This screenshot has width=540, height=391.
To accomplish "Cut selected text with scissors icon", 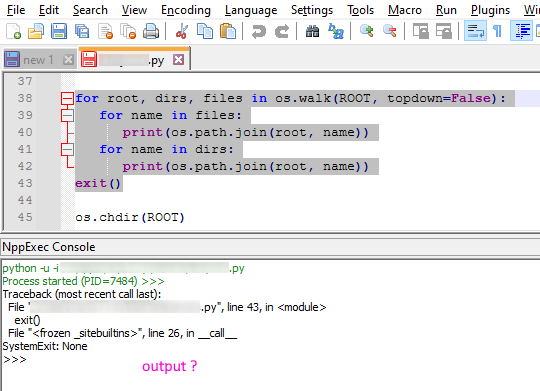I will coord(182,31).
